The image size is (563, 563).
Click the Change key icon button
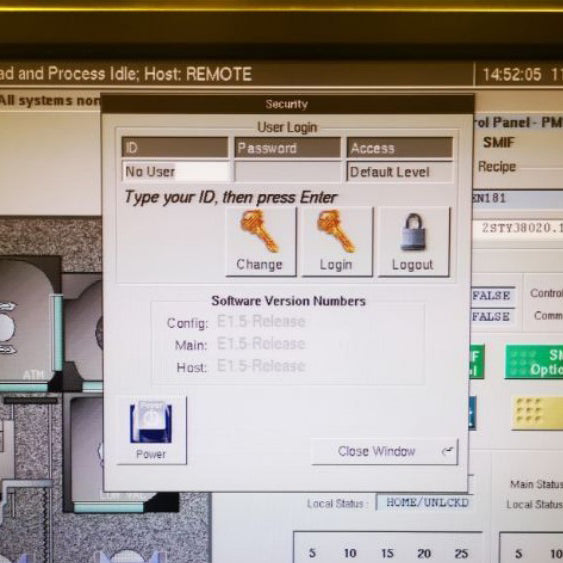coord(261,242)
